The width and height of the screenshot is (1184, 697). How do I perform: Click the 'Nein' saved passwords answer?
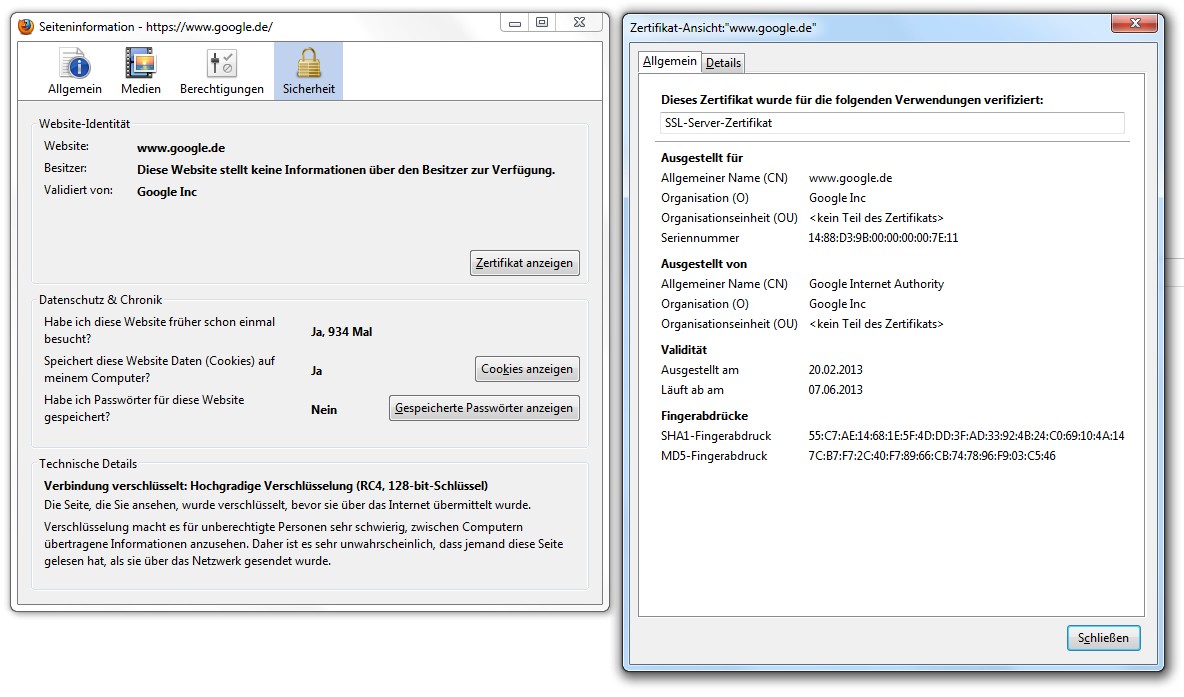pyautogui.click(x=324, y=409)
